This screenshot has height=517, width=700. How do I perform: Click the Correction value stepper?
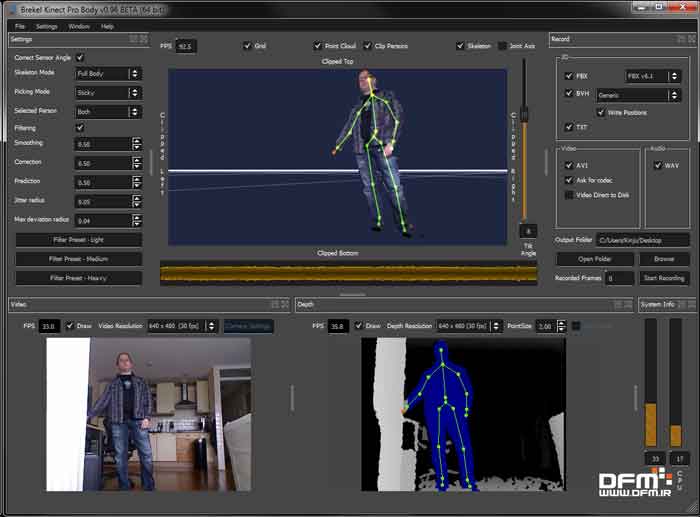click(x=137, y=163)
